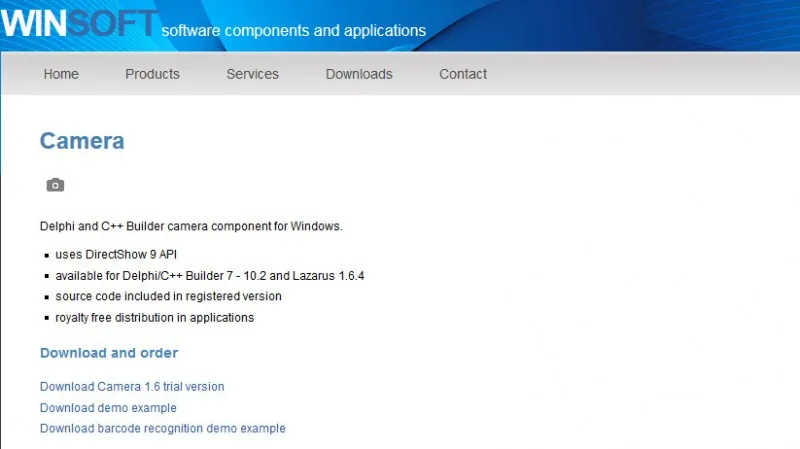Open the Downloads menu item

pyautogui.click(x=359, y=74)
